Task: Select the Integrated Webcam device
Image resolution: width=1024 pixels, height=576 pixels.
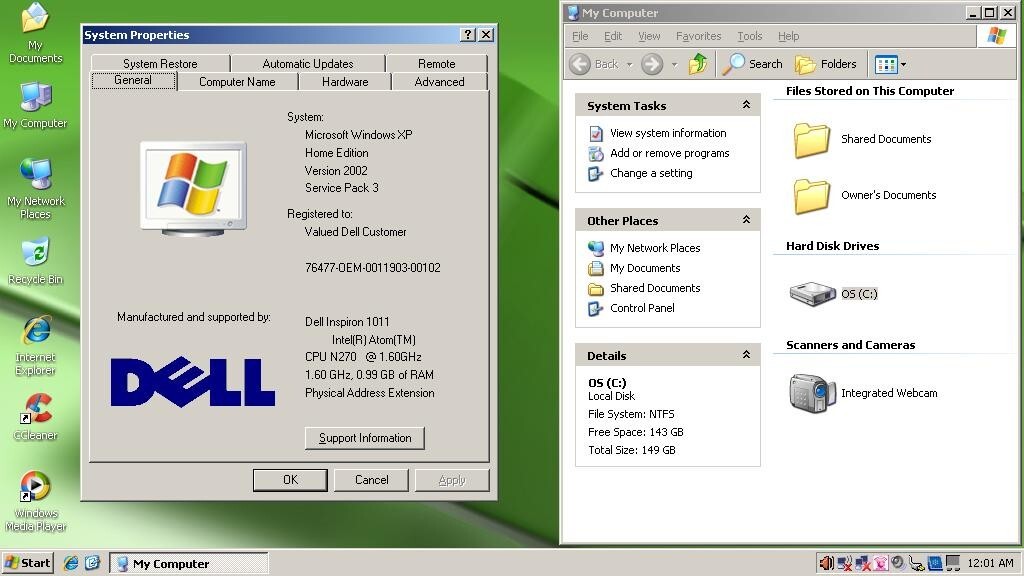Action: click(863, 393)
